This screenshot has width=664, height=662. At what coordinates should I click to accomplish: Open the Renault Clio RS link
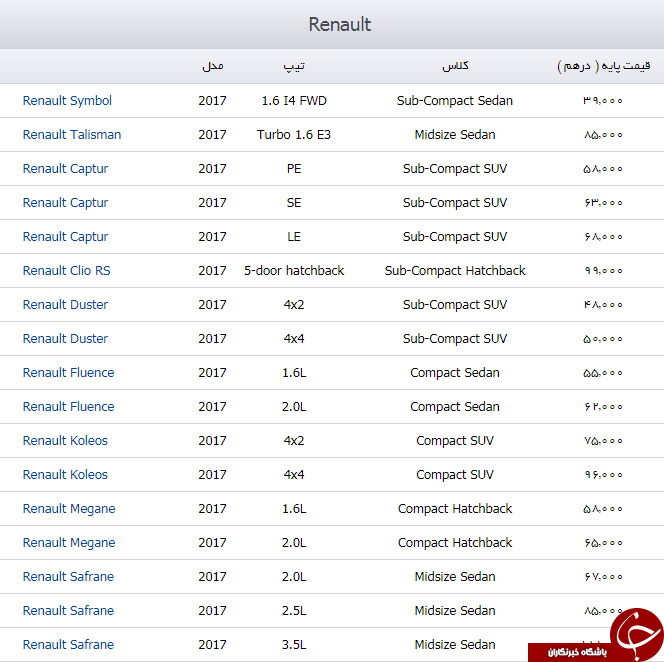tap(66, 271)
